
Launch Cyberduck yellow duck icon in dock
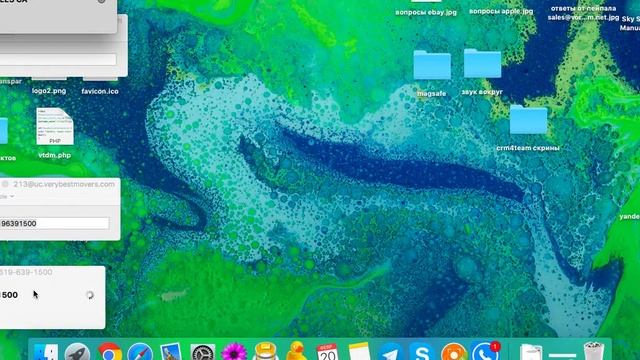pos(297,352)
